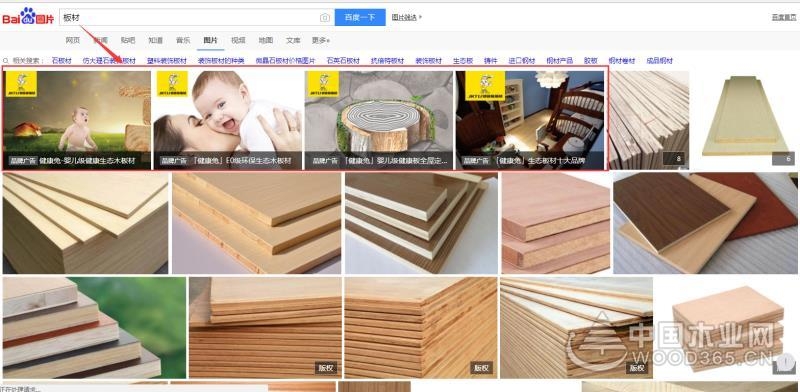Expand the 更多 tab menu
Screen dimensions: 800x392
pos(321,40)
